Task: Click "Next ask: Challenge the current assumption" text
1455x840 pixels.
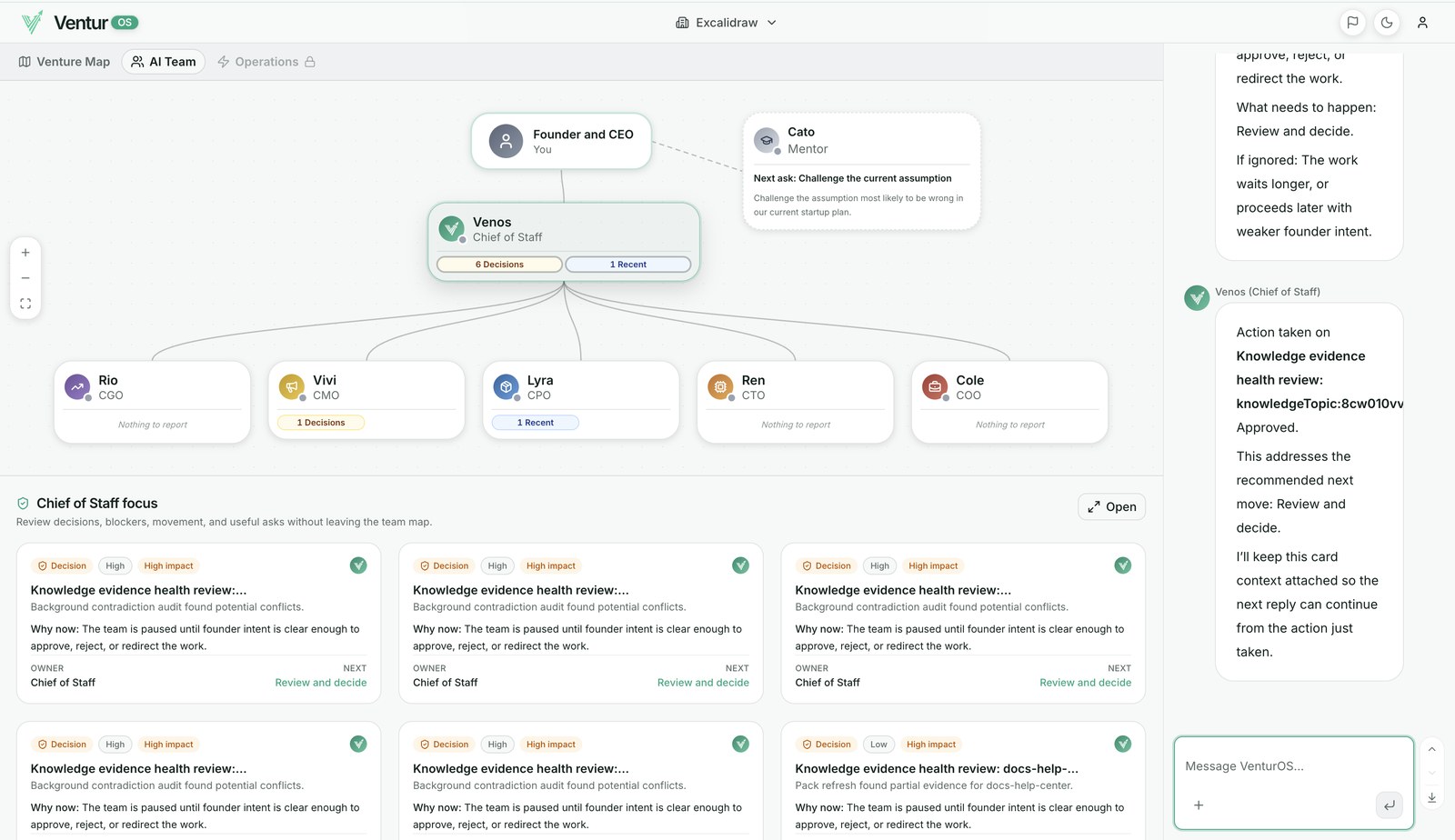Action: point(853,178)
